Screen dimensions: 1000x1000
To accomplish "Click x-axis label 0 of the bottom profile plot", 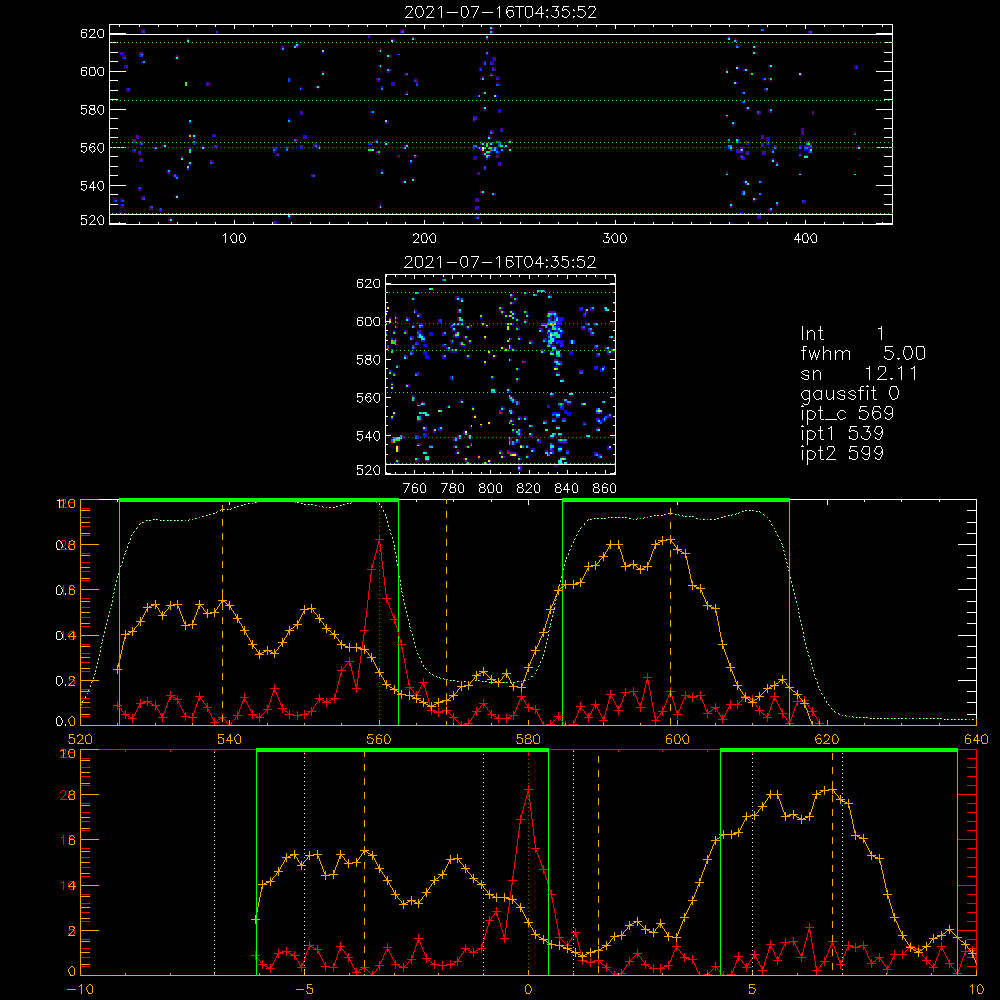I will coord(528,990).
